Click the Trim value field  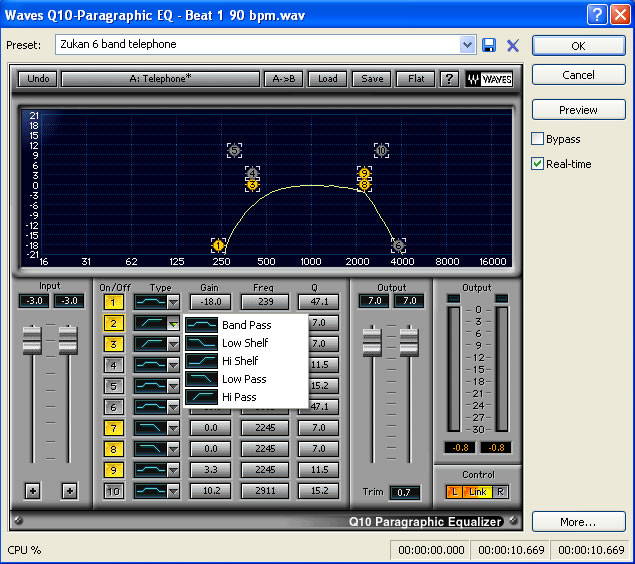pos(404,492)
